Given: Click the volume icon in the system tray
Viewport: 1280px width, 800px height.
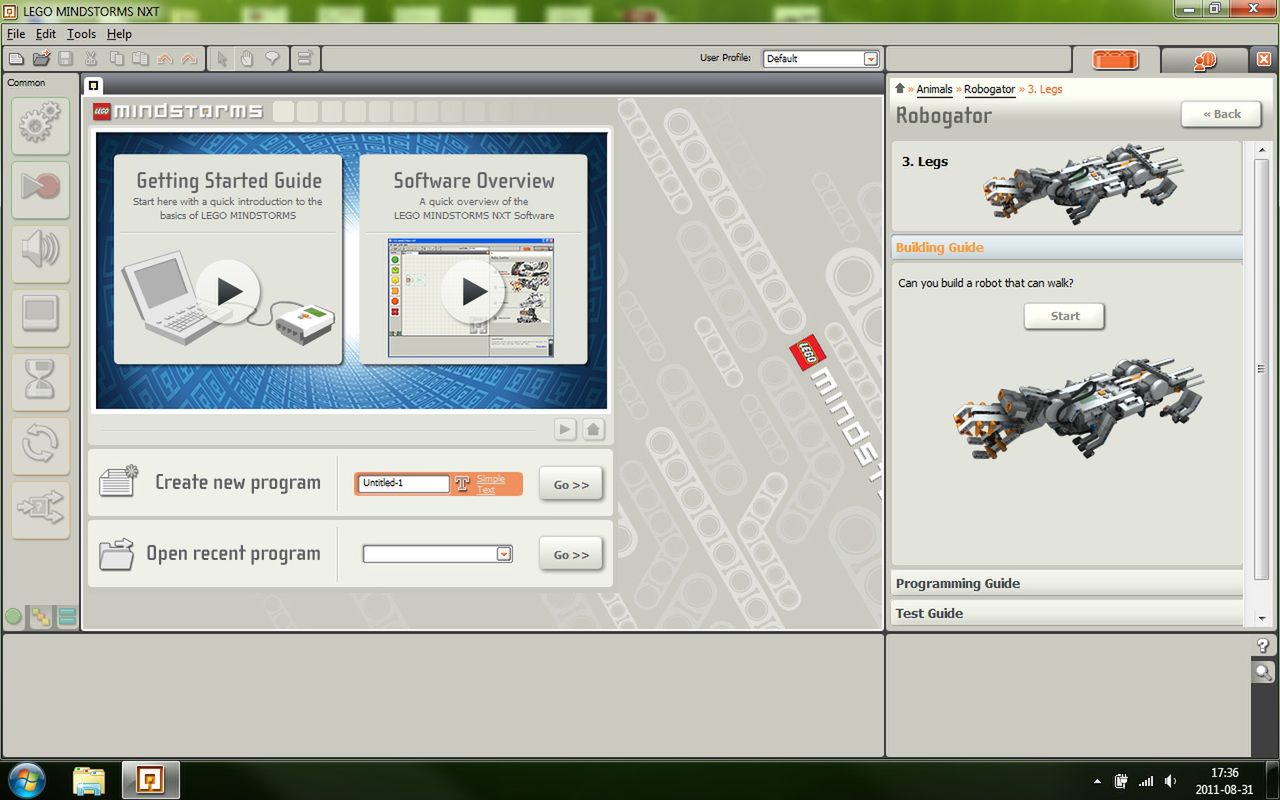Looking at the screenshot, I should click(x=1171, y=781).
